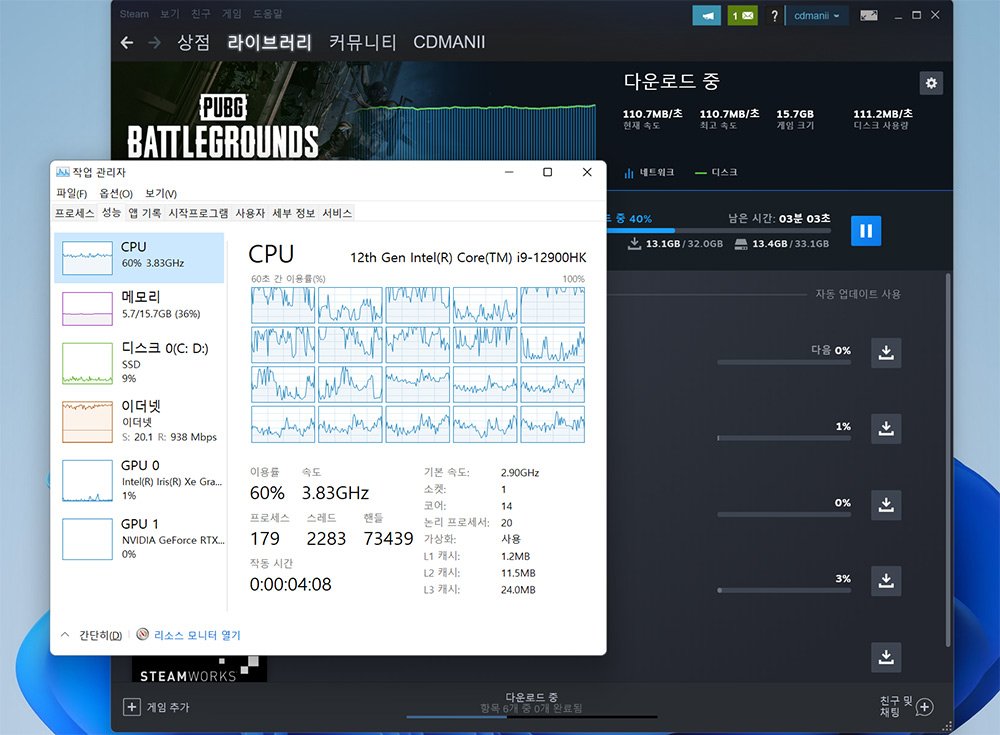Open the cdmanii account dropdown

click(816, 15)
